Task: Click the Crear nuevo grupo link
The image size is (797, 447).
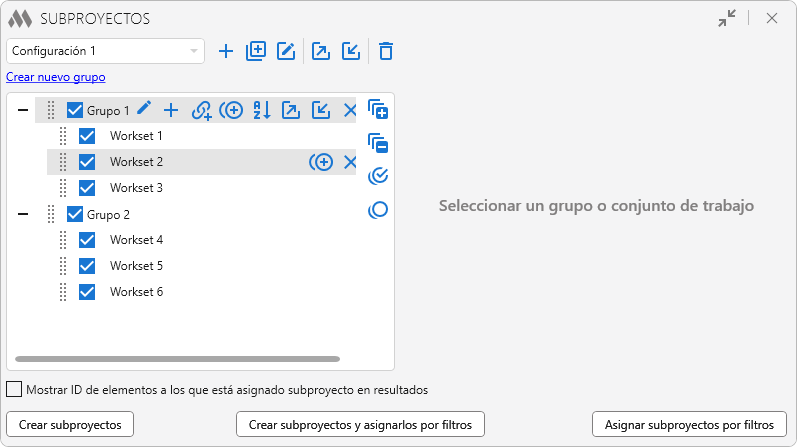Action: pyautogui.click(x=56, y=77)
